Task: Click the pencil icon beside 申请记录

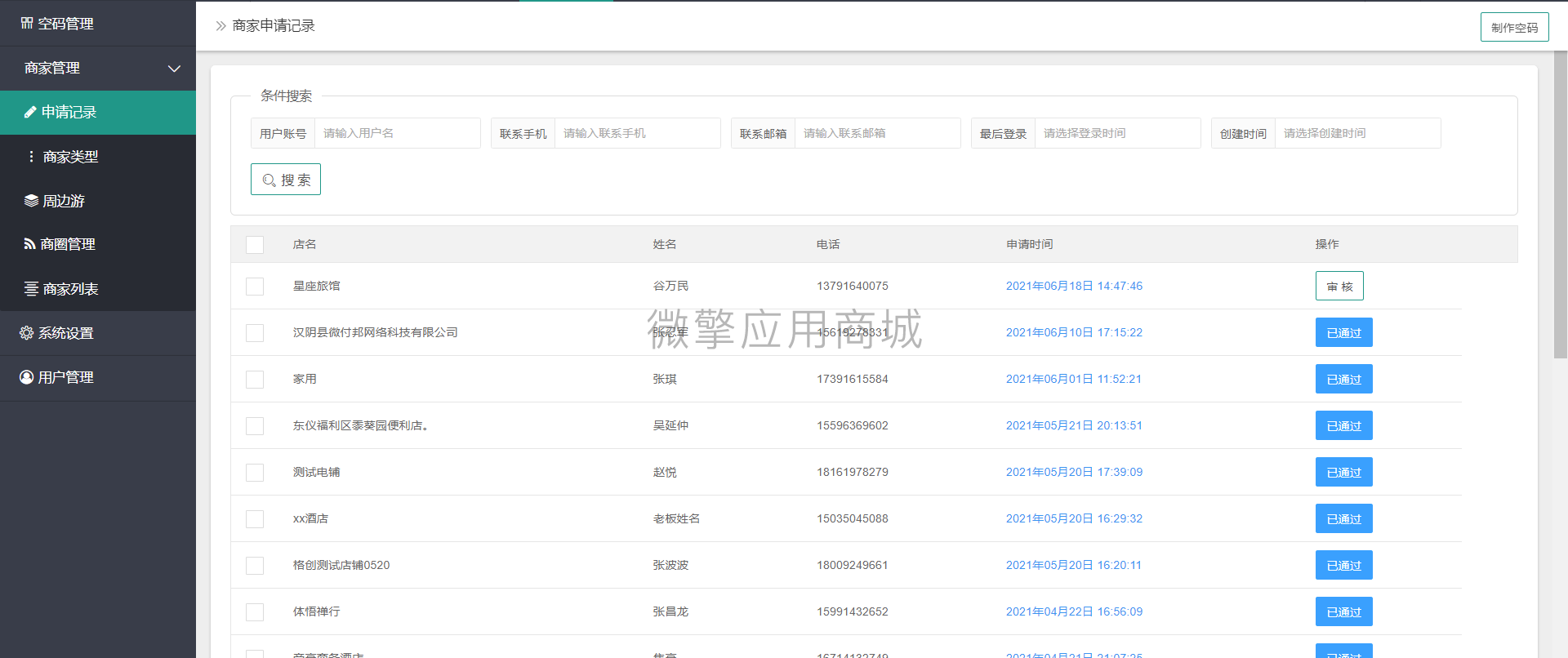Action: click(30, 112)
